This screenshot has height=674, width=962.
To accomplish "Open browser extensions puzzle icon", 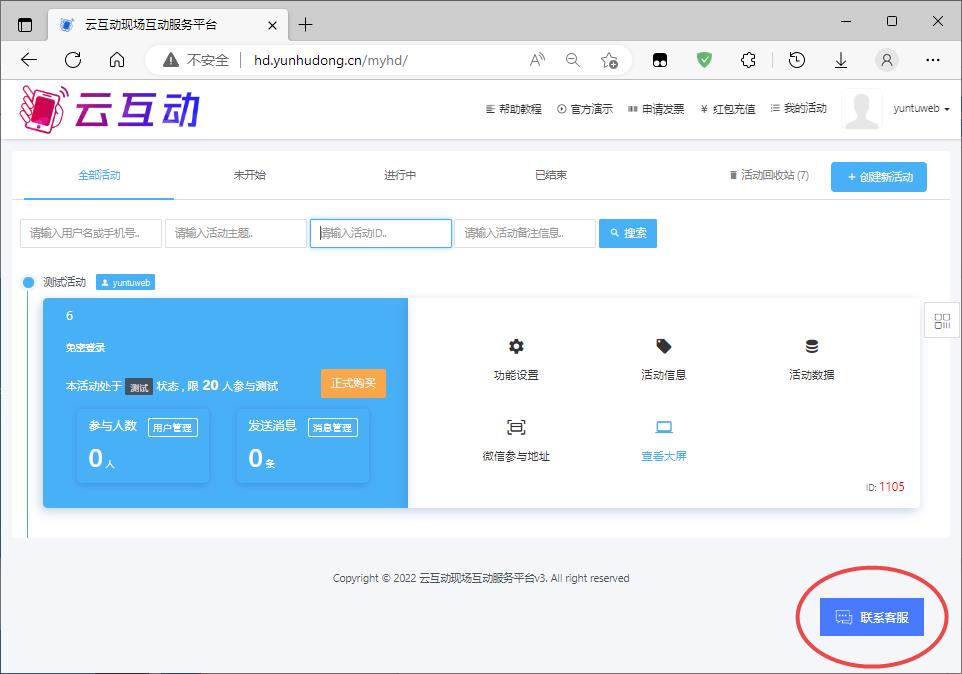I will click(x=749, y=60).
